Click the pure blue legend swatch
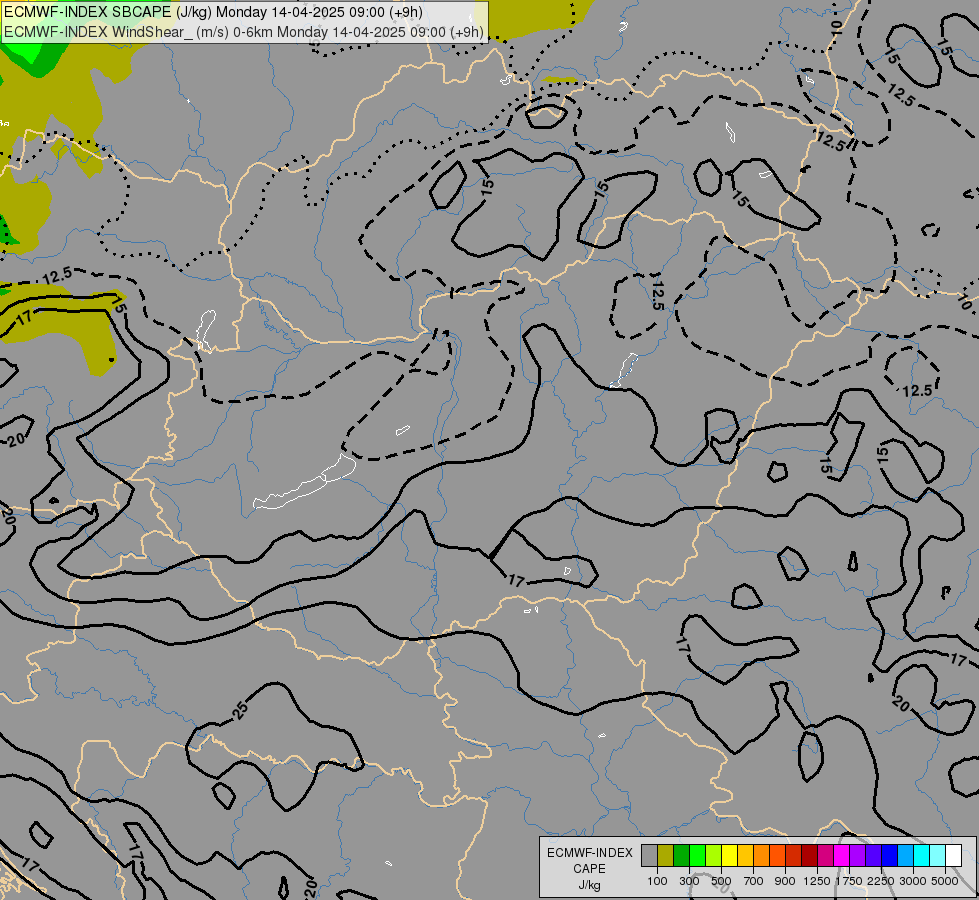The image size is (979, 900). [890, 855]
